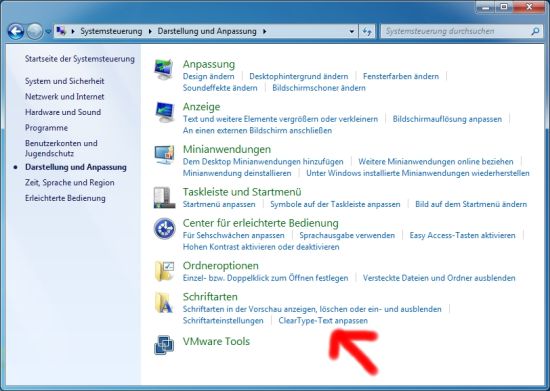
Task: Click the Minianwendungen gadget icon
Action: click(164, 155)
